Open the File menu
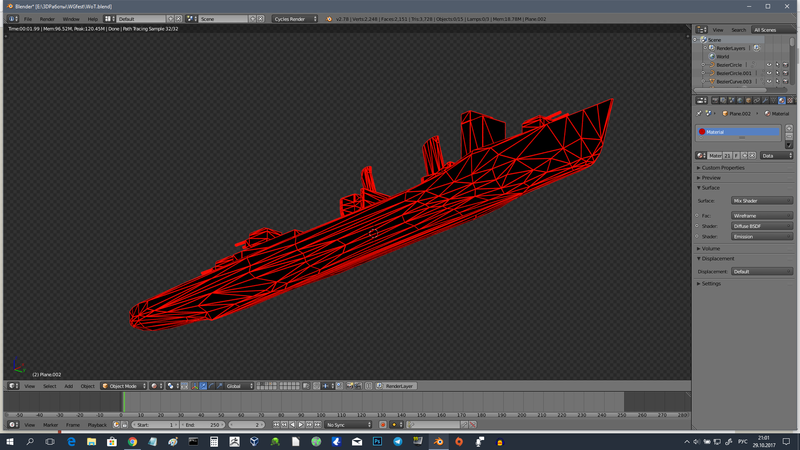Screen dimensions: 800x450 tap(28, 19)
